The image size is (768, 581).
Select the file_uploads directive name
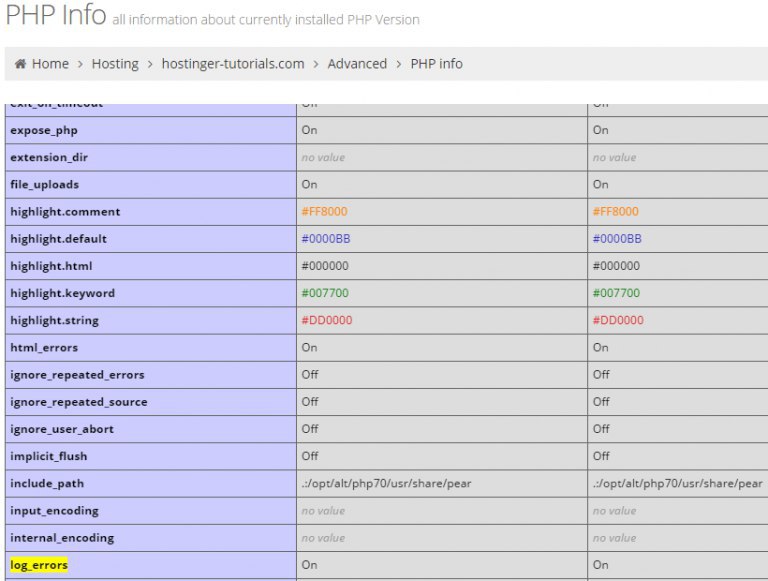pyautogui.click(x=45, y=185)
